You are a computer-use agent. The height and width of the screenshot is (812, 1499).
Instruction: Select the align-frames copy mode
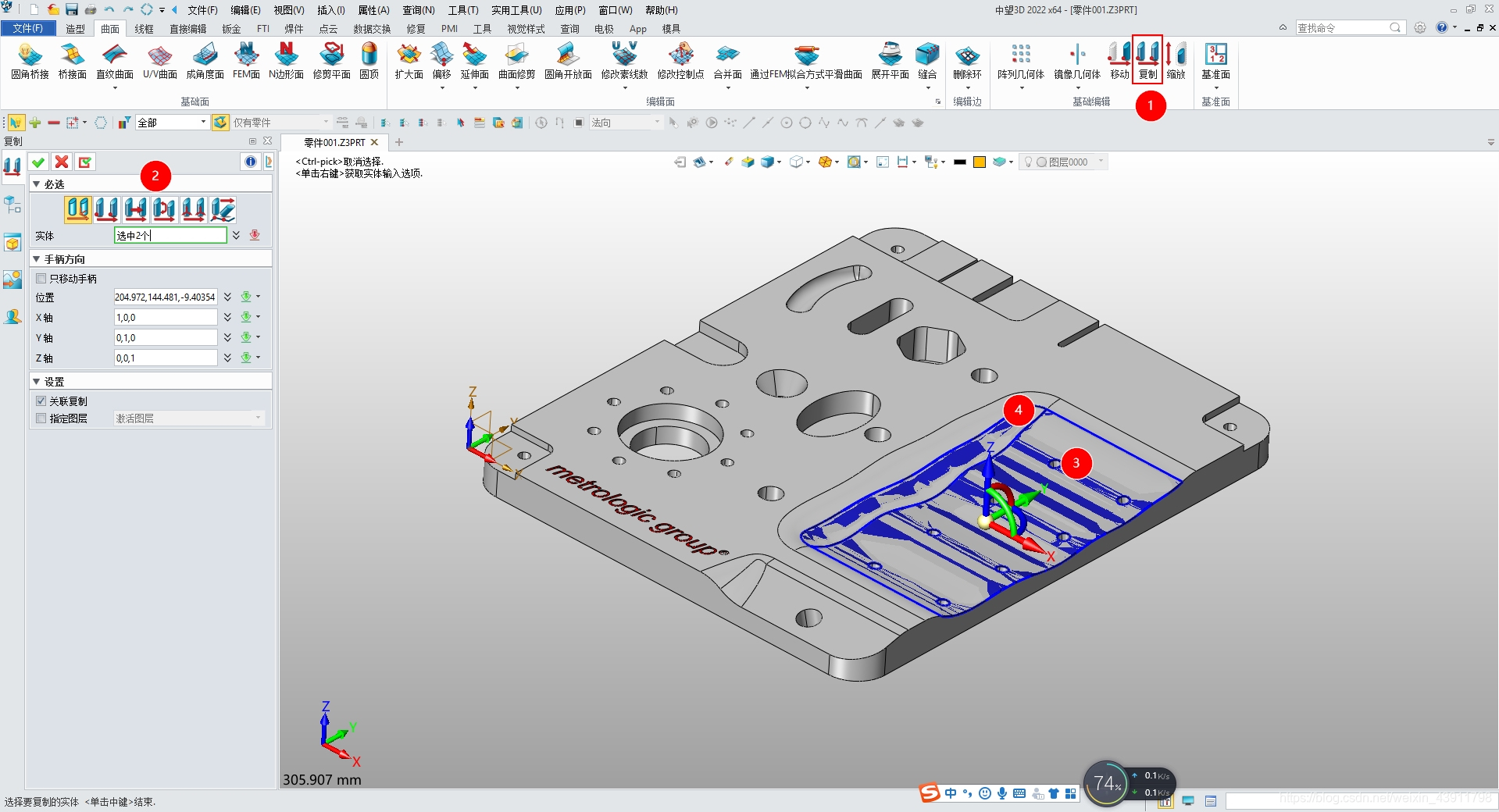[193, 209]
